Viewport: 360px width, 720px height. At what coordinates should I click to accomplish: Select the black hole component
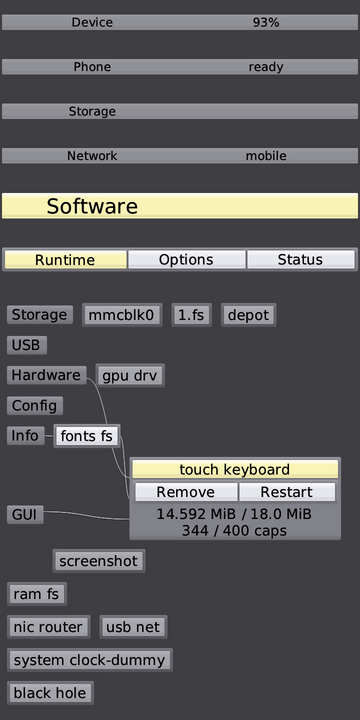[51, 693]
